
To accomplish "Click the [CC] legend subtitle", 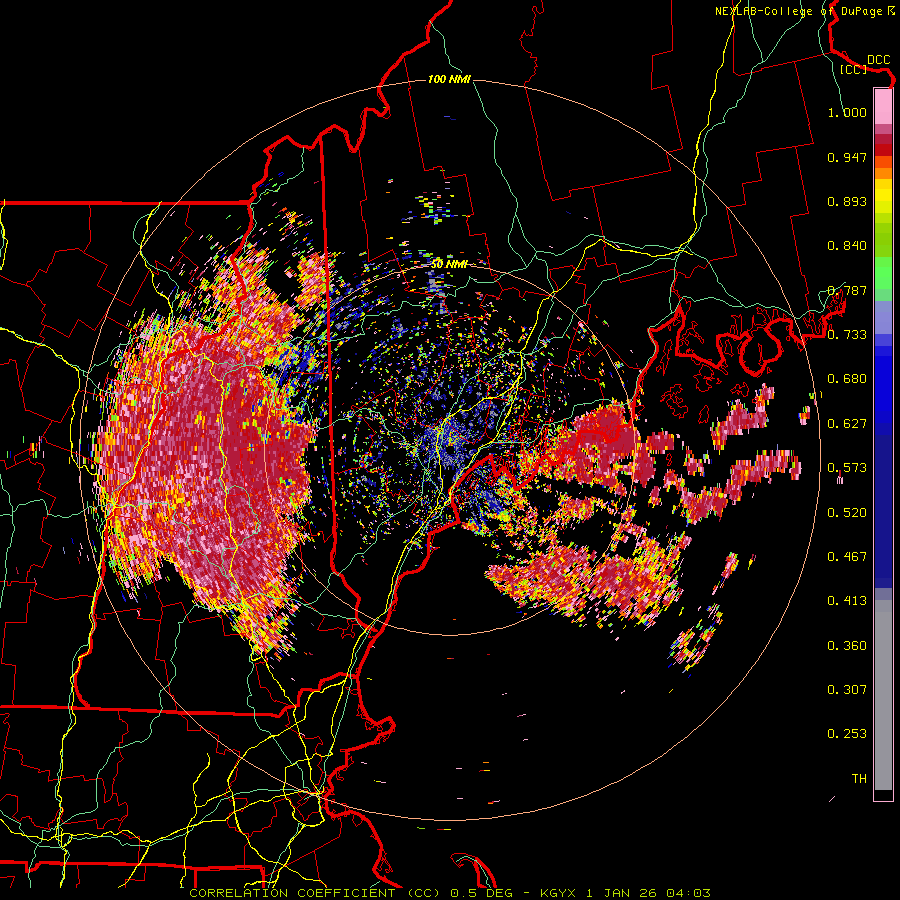I will point(853,69).
